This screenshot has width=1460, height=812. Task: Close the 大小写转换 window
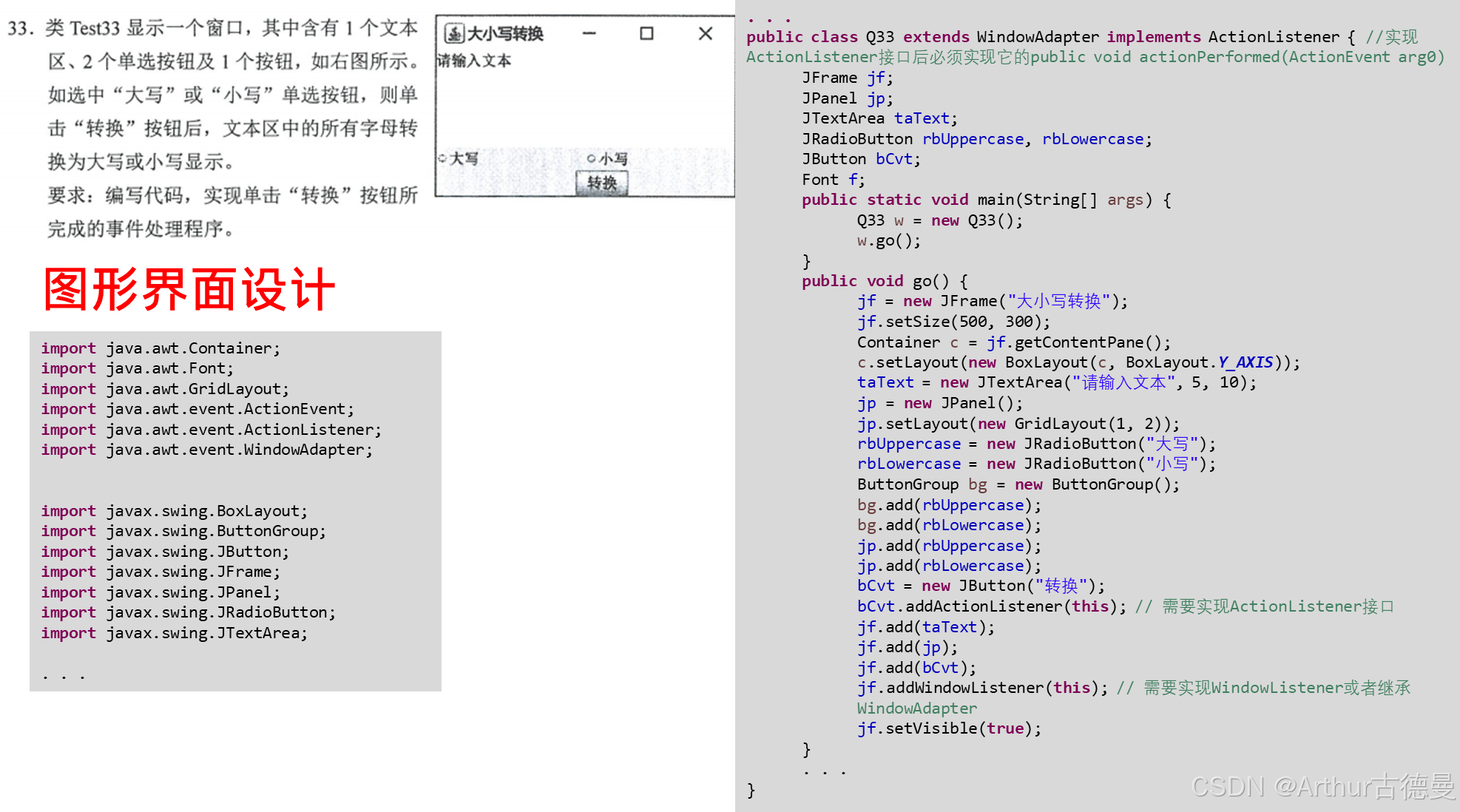point(705,34)
